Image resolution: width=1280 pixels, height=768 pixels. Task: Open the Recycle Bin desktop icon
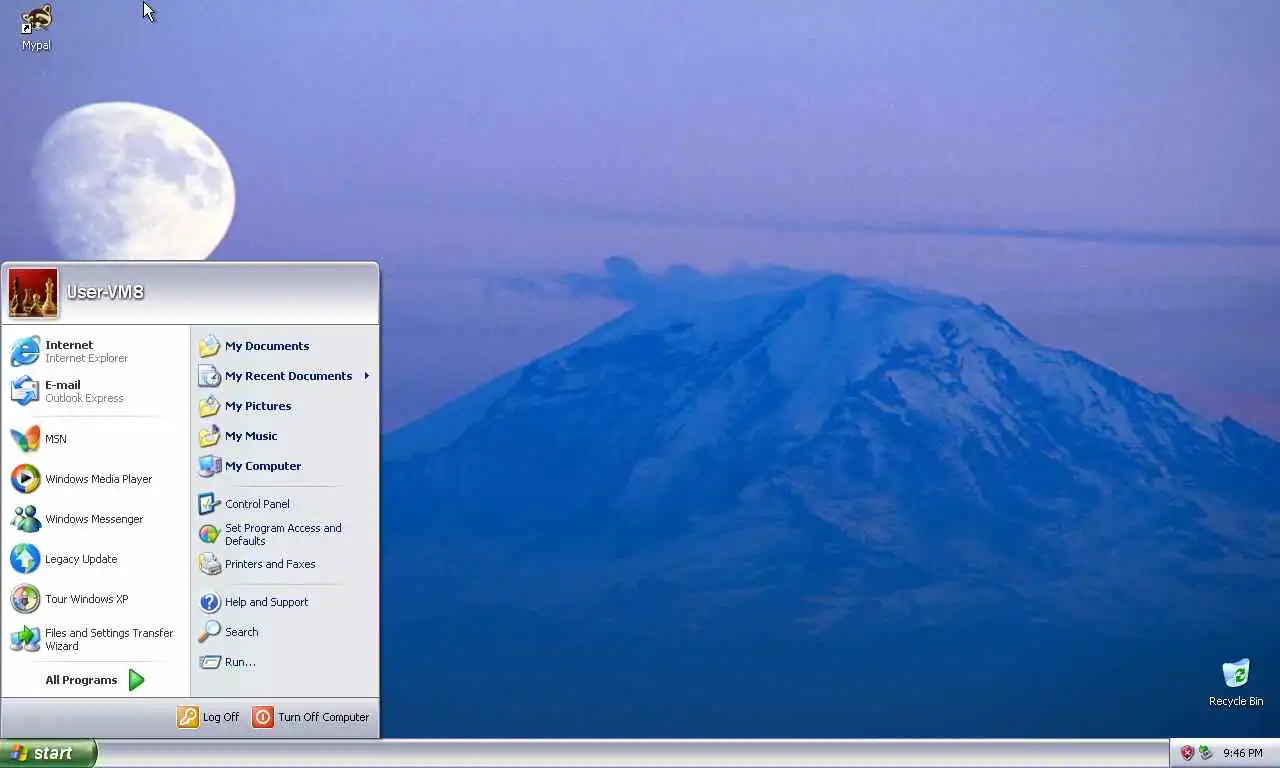click(1236, 673)
